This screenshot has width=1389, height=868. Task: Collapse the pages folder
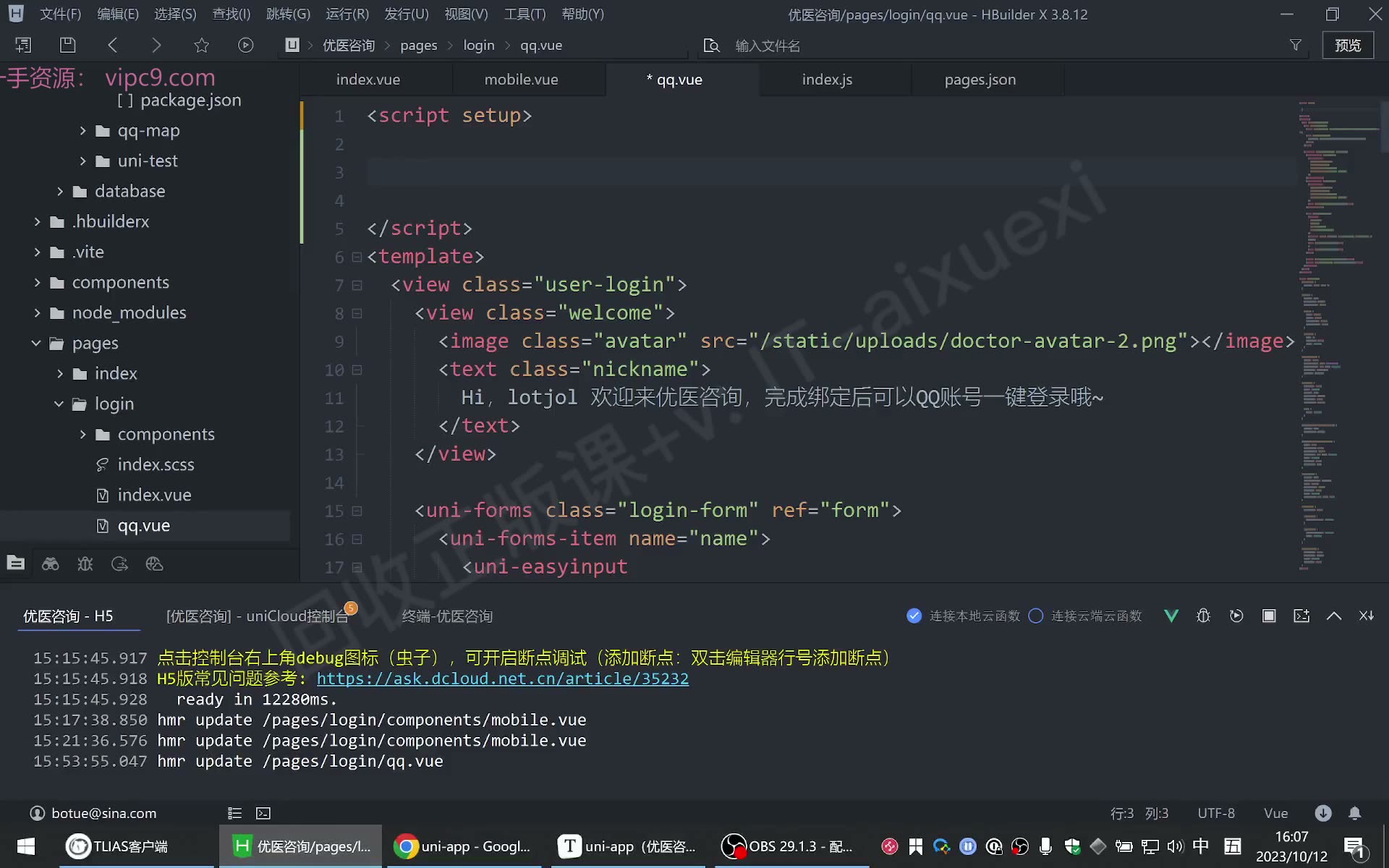click(x=36, y=343)
